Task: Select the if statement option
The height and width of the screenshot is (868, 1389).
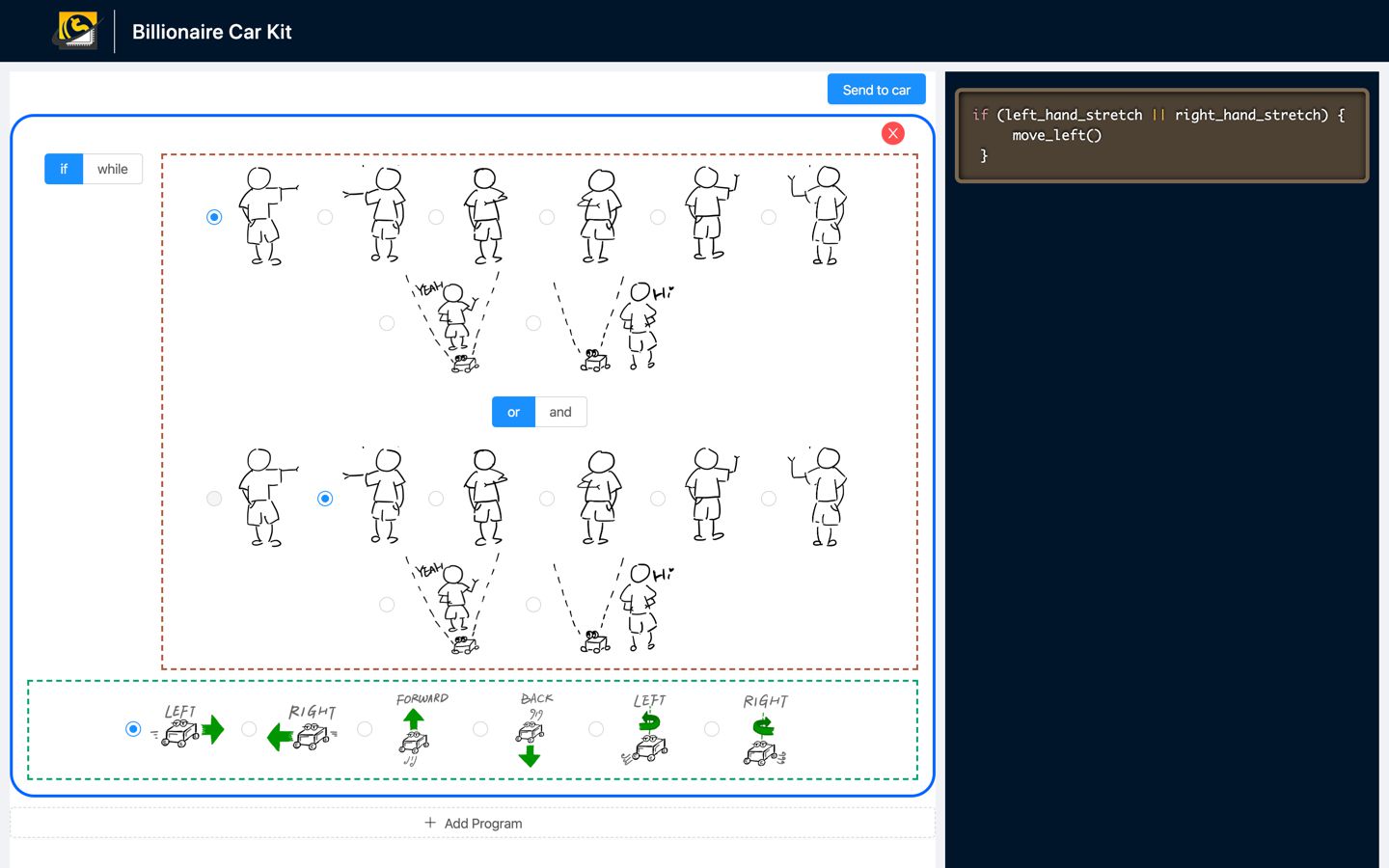Action: click(x=64, y=169)
